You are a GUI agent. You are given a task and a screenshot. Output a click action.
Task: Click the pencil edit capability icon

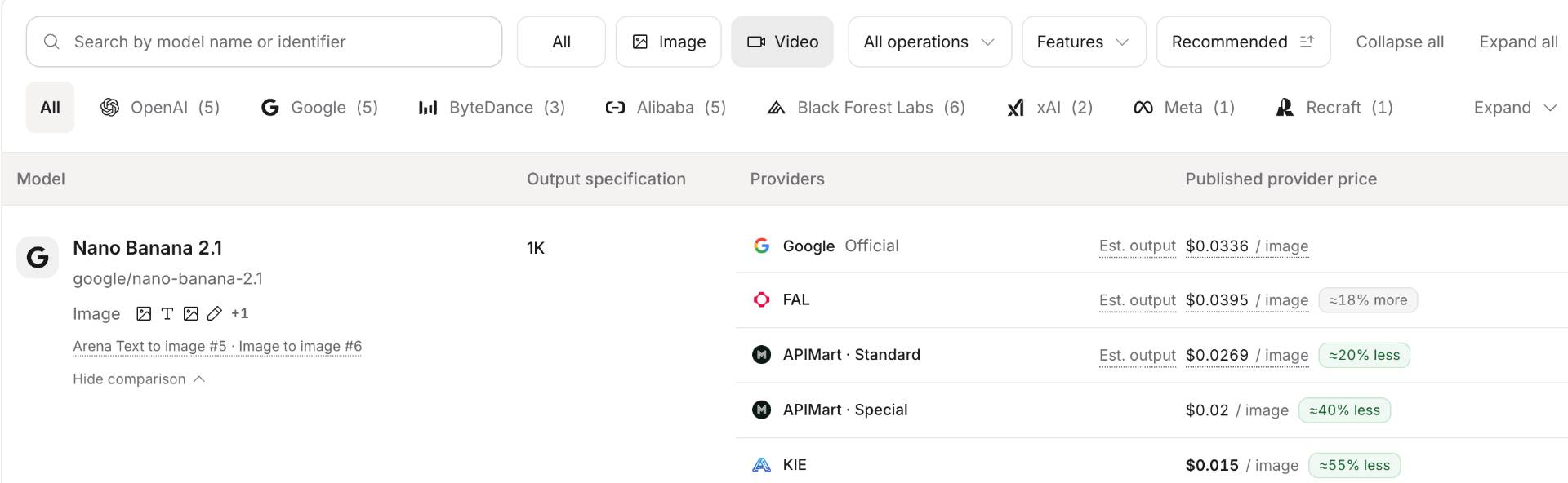(215, 313)
